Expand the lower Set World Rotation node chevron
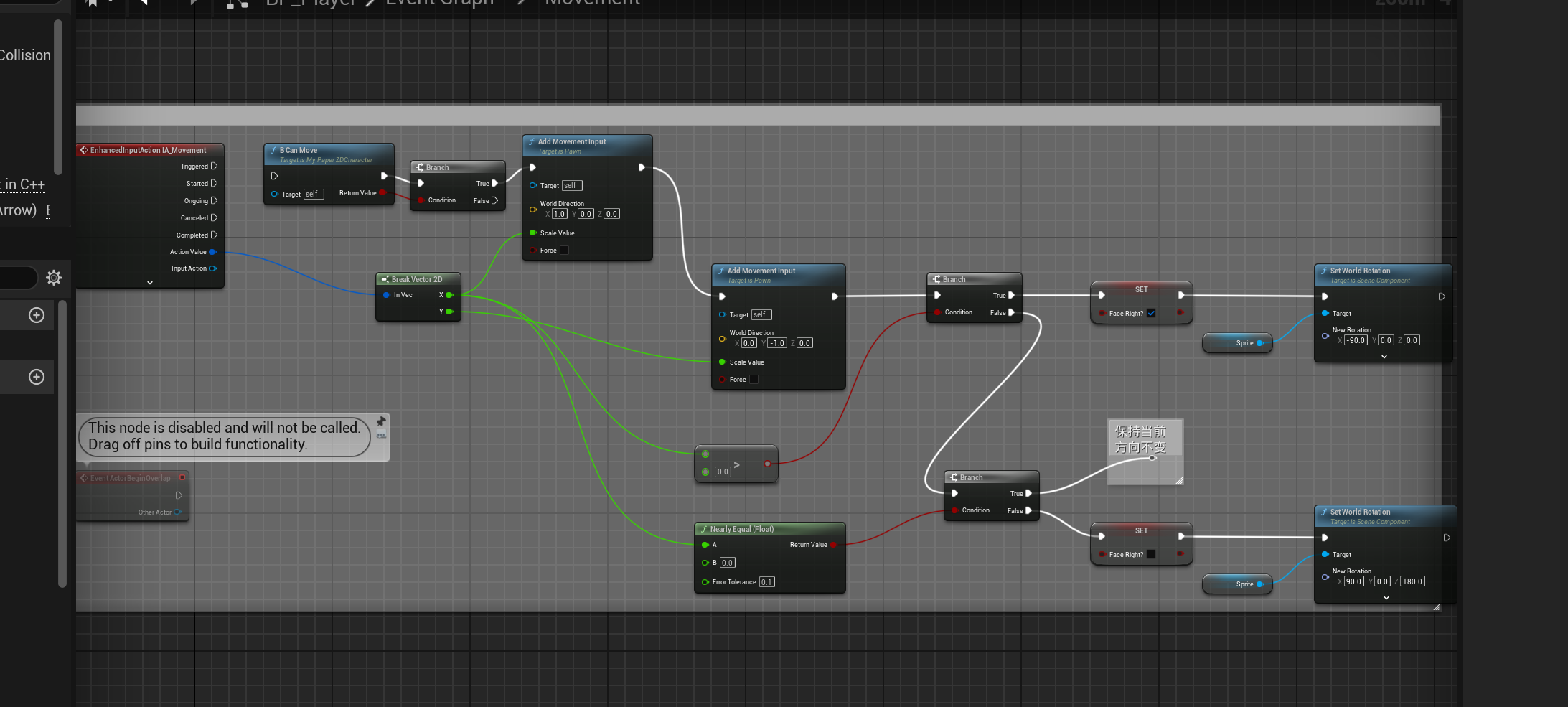 pyautogui.click(x=1386, y=598)
